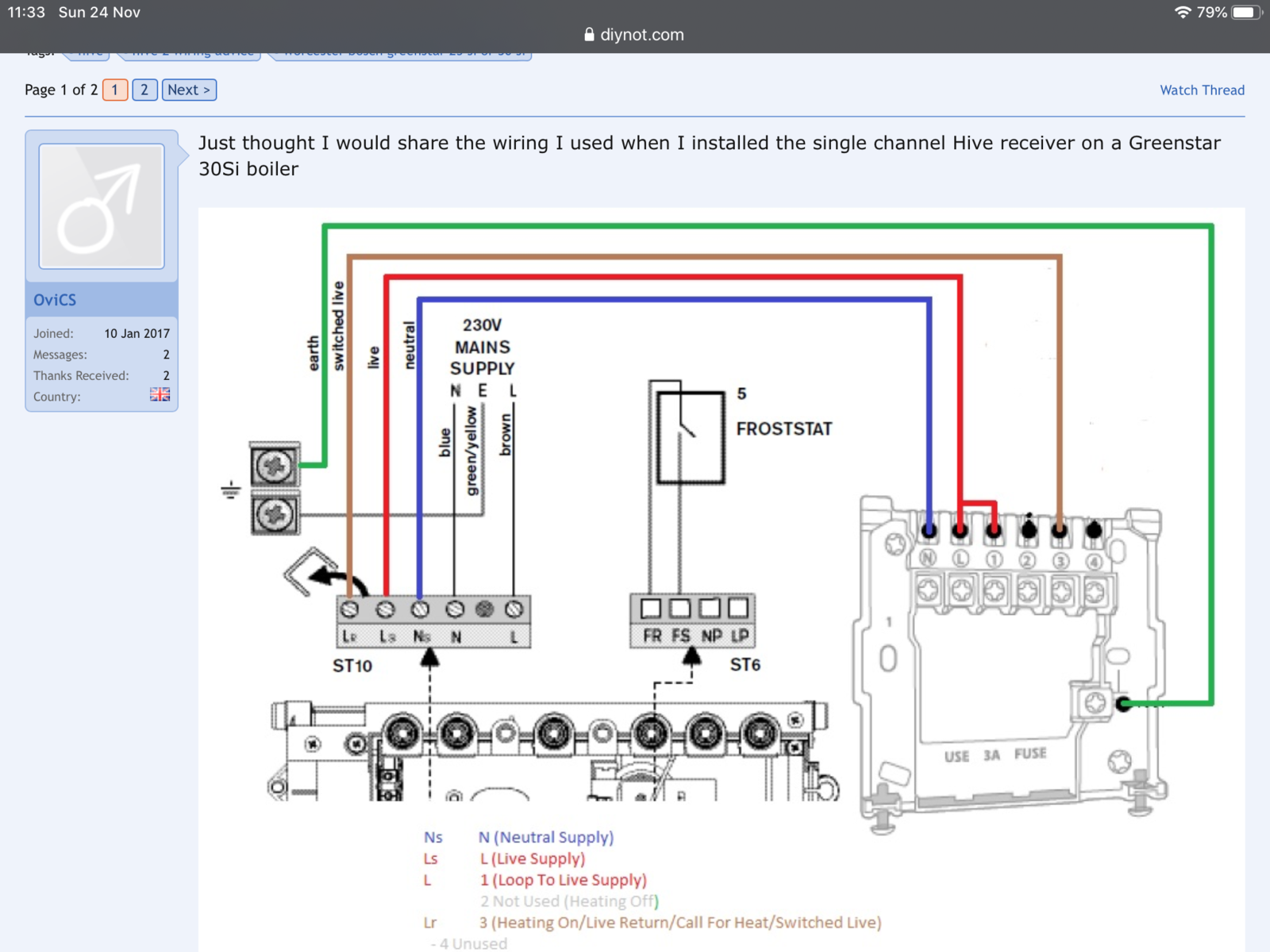Tap the date Sun 24 Nov in status bar
This screenshot has height=952, width=1270.
point(99,12)
